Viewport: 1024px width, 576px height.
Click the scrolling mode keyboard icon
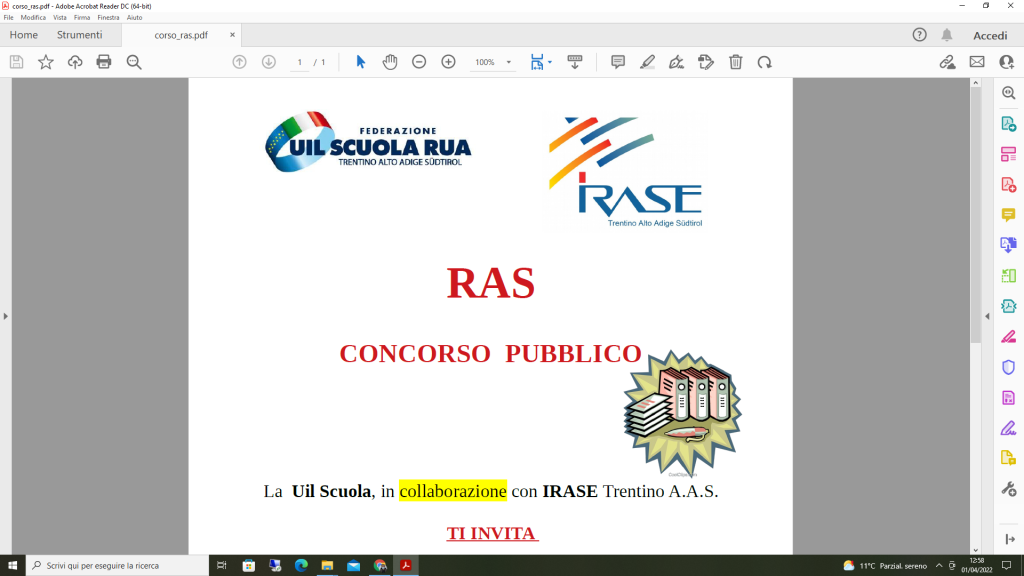[575, 62]
